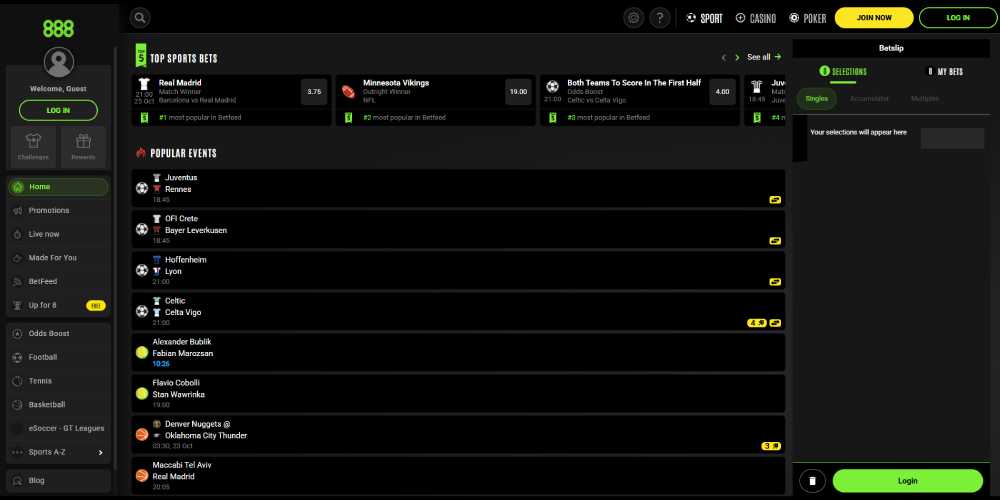Click See all top sports bets
1000x500 pixels.
coord(763,57)
